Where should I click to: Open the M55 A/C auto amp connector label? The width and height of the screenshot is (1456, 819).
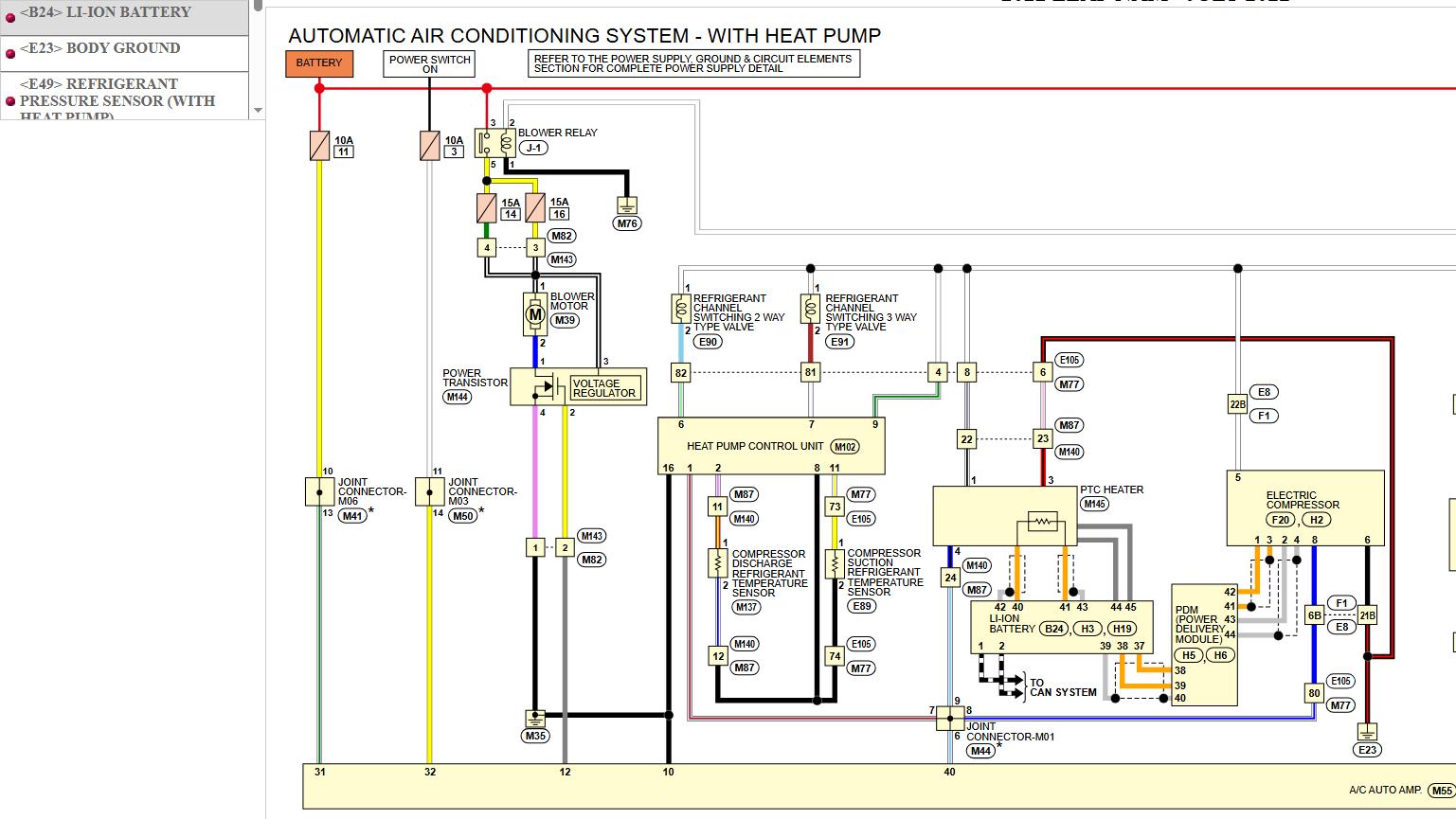click(1441, 791)
